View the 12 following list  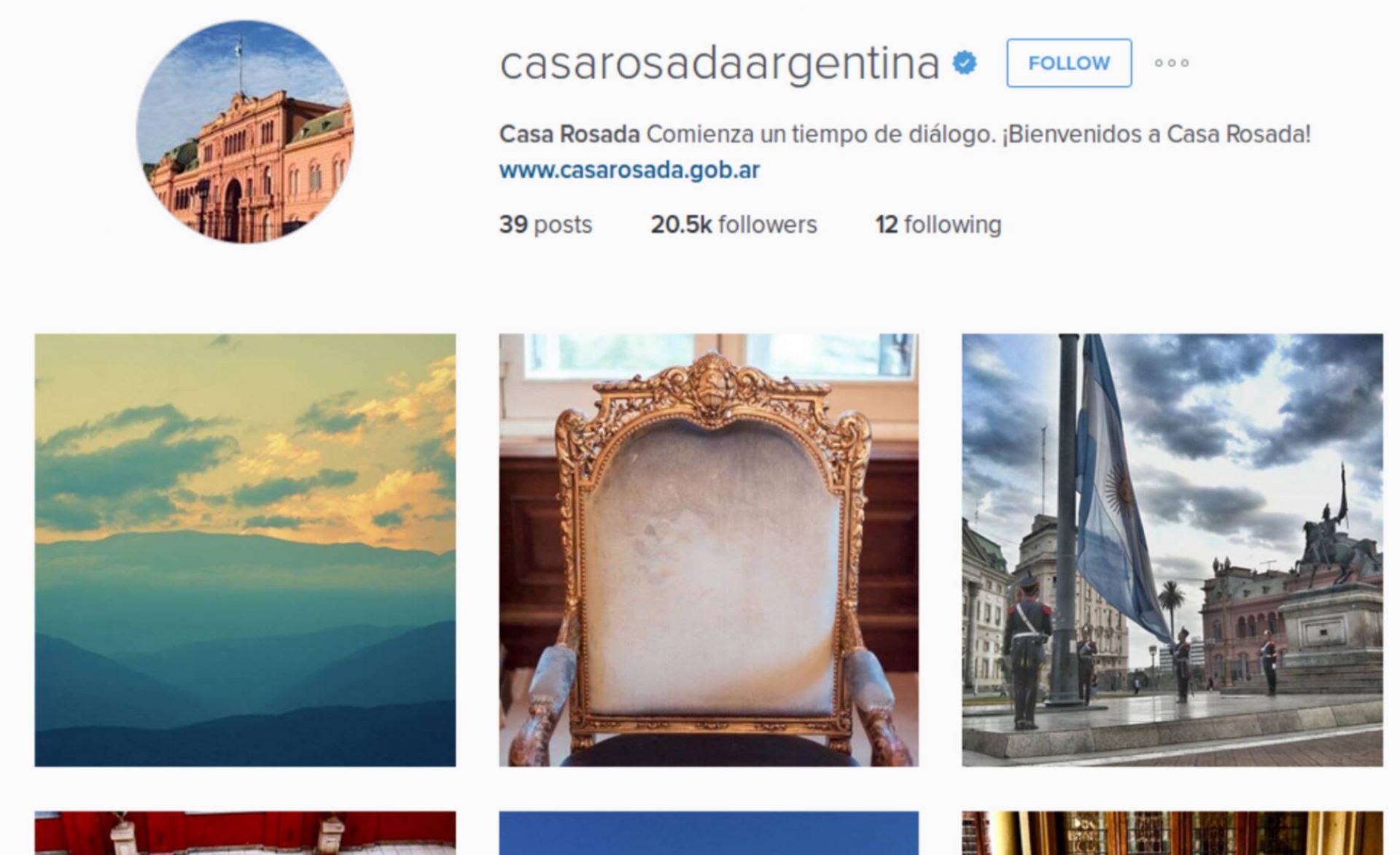[x=938, y=225]
